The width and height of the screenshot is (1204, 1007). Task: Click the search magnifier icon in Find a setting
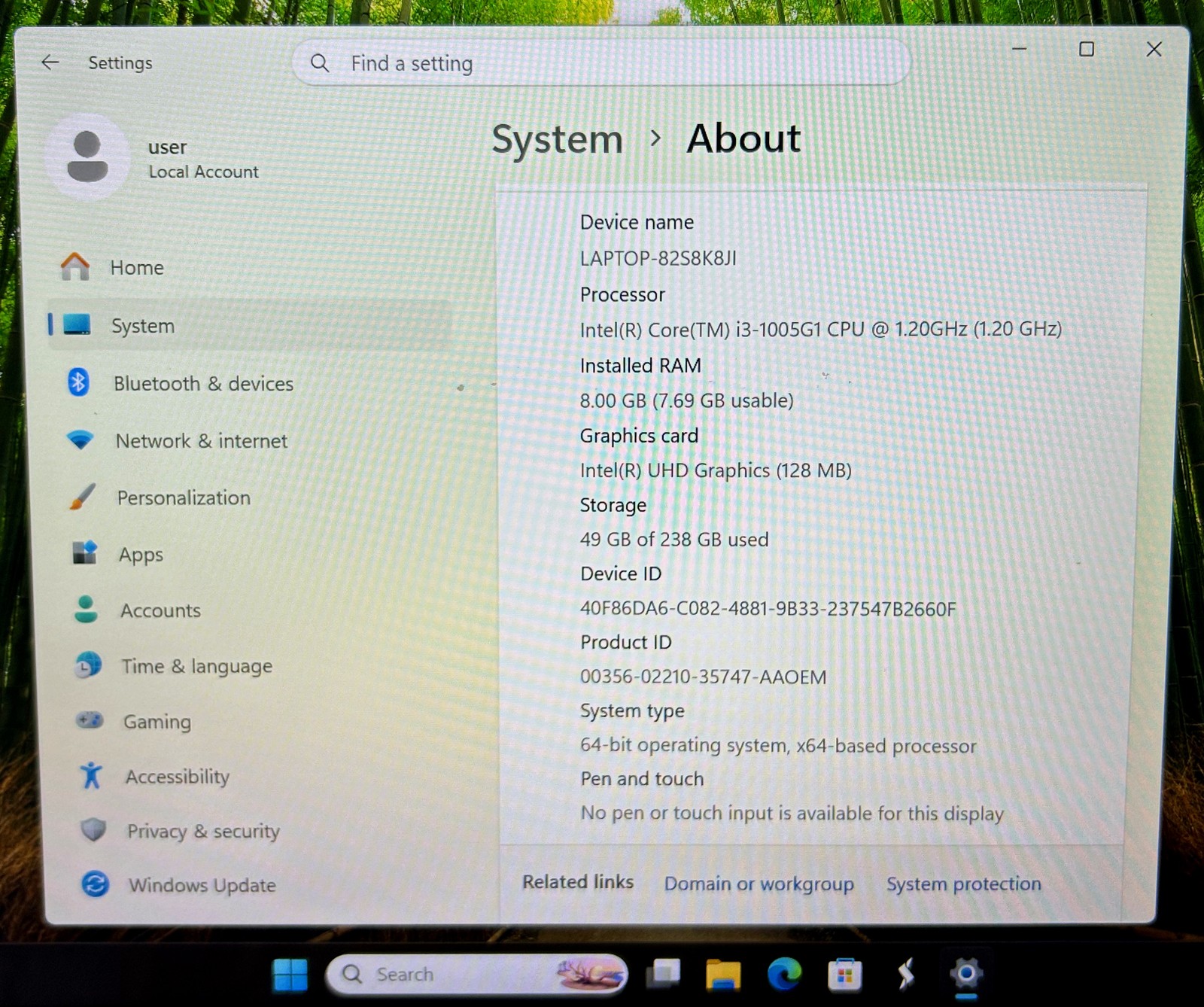(x=320, y=63)
